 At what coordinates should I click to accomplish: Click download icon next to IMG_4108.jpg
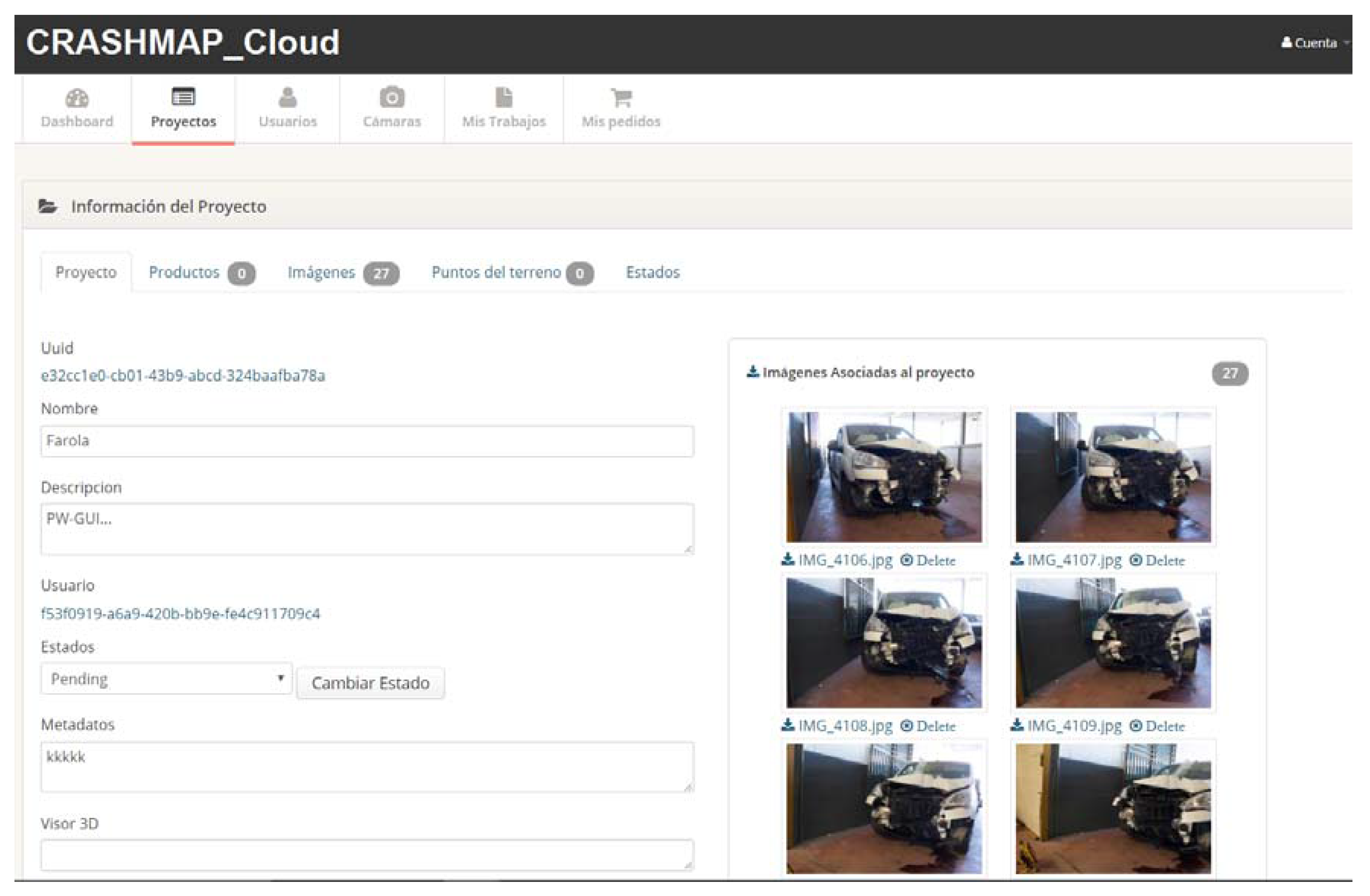(x=788, y=725)
